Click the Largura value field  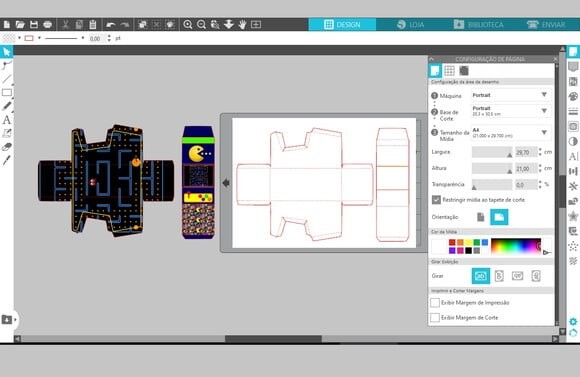[x=526, y=152]
